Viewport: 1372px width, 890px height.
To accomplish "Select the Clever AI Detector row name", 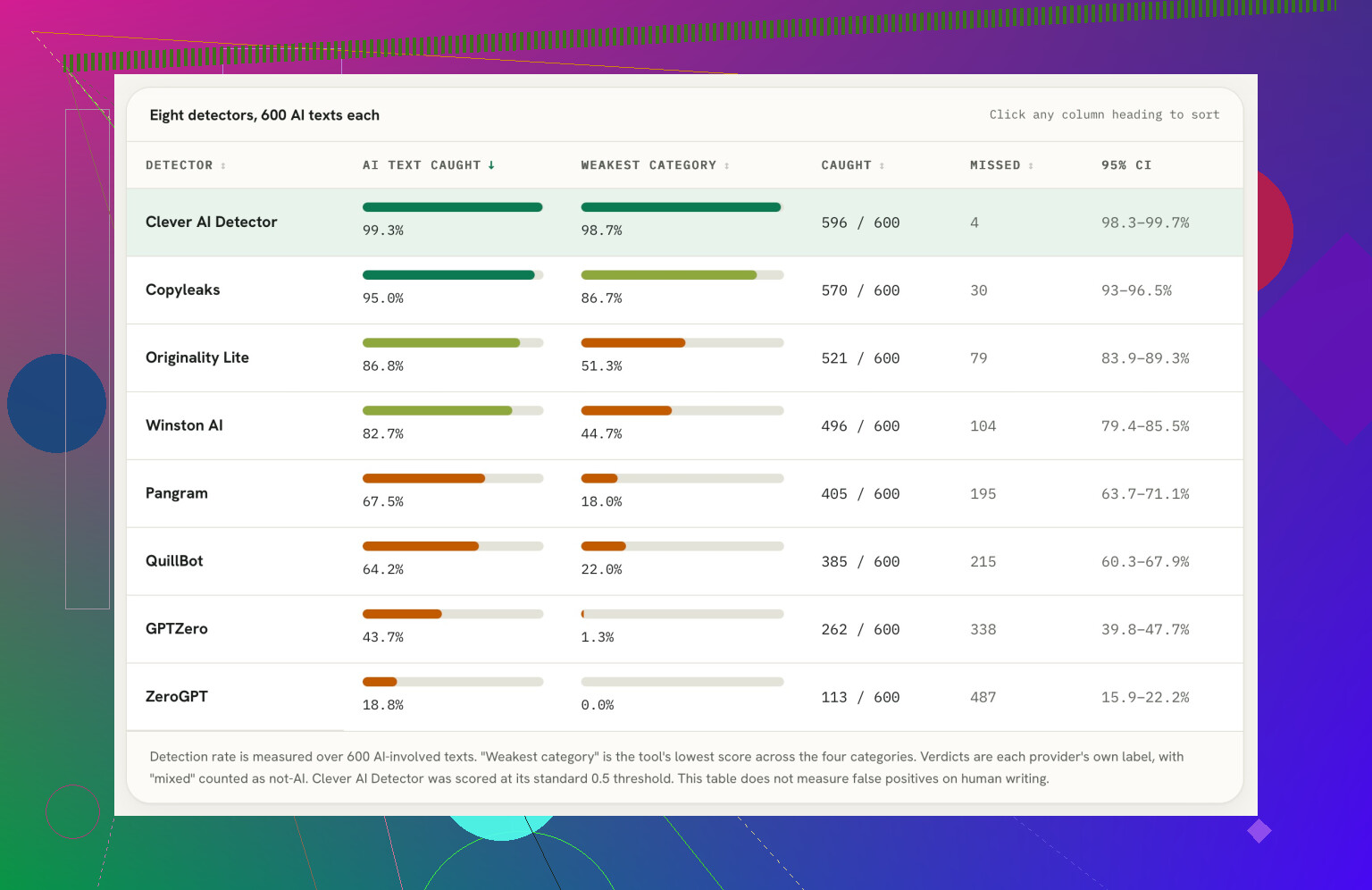I will [212, 222].
